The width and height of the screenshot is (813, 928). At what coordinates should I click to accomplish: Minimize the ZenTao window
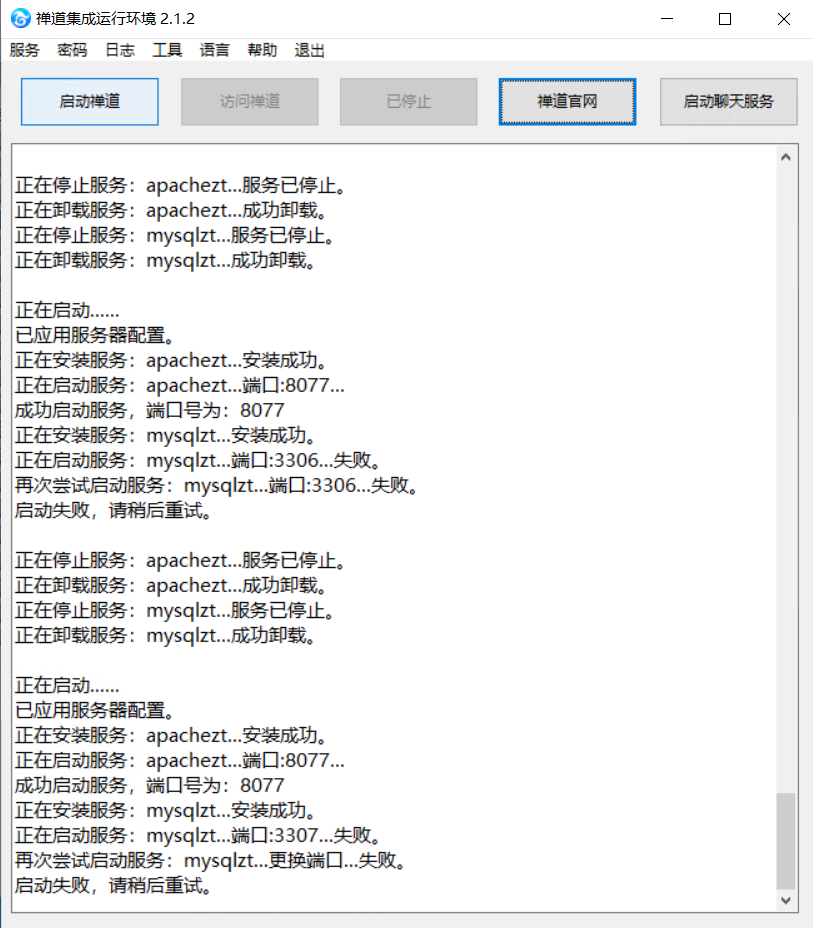[667, 19]
